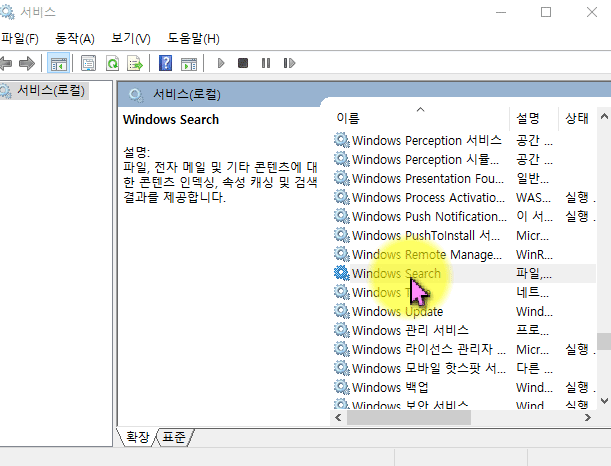Click the horizontal scrollbar right arrow
Viewport: 611px width, 466px height.
pos(588,418)
